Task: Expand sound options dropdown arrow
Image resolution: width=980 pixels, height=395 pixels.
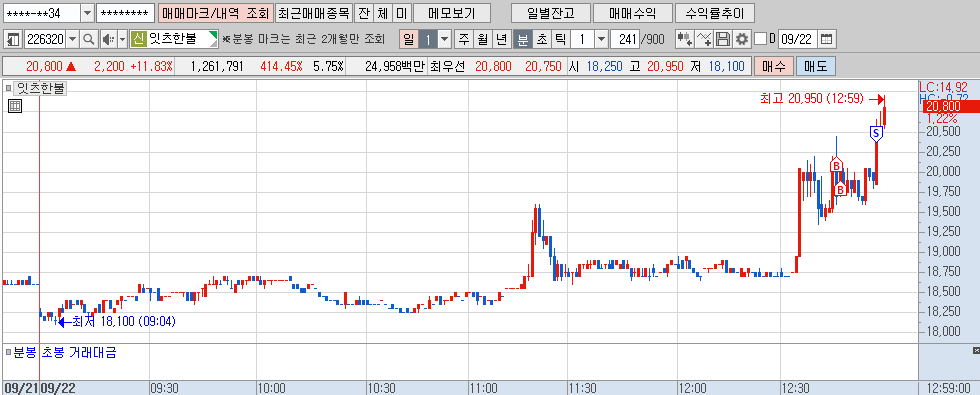Action: pyautogui.click(x=122, y=39)
